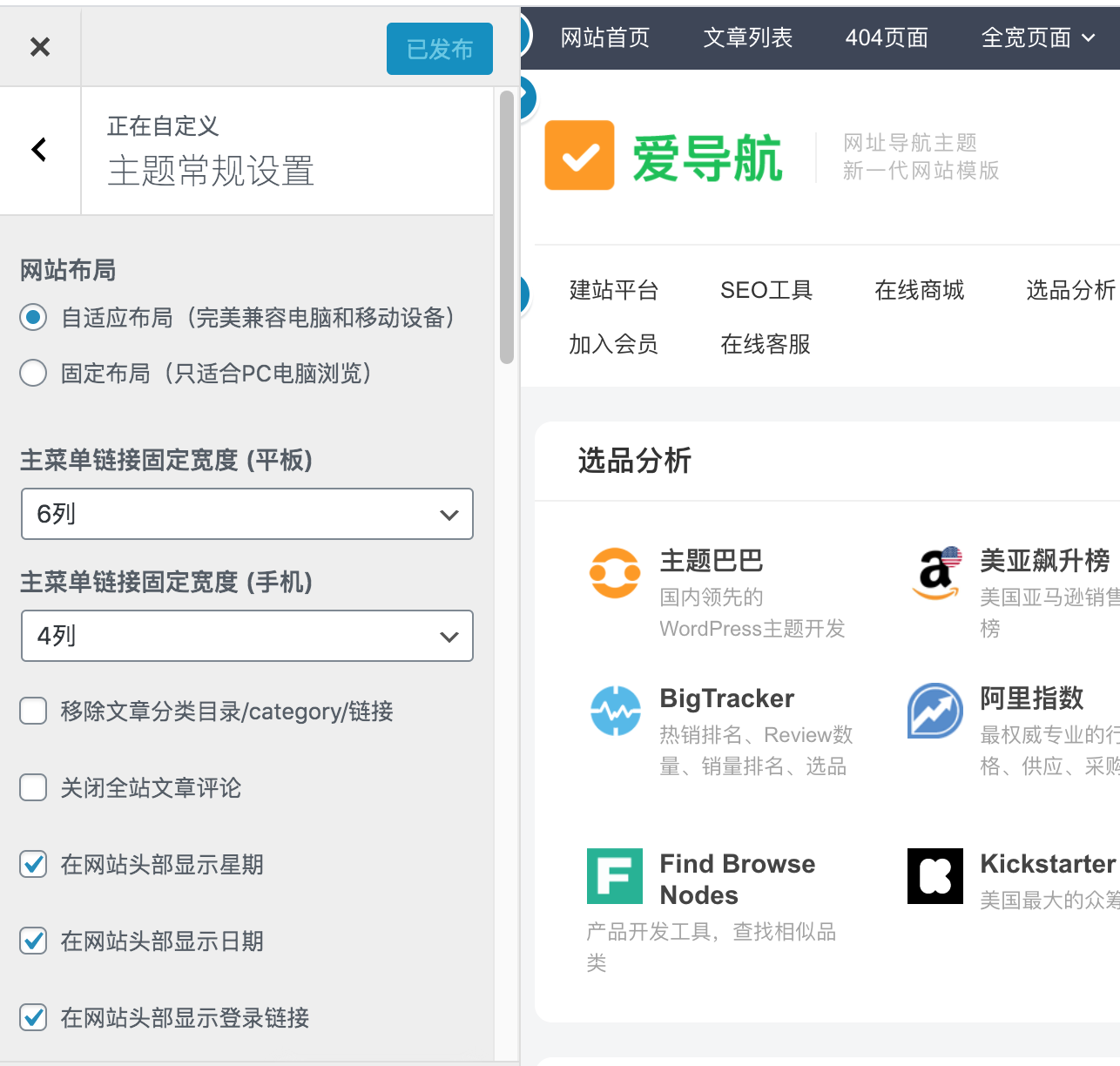1120x1066 pixels.
Task: Click the 已发布 publish button
Action: pos(440,49)
